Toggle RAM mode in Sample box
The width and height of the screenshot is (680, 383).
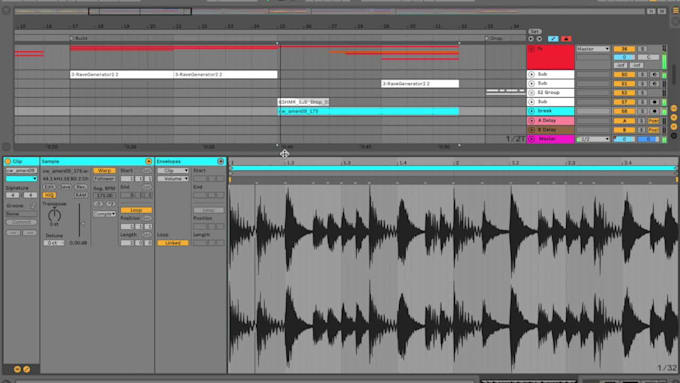(x=81, y=195)
